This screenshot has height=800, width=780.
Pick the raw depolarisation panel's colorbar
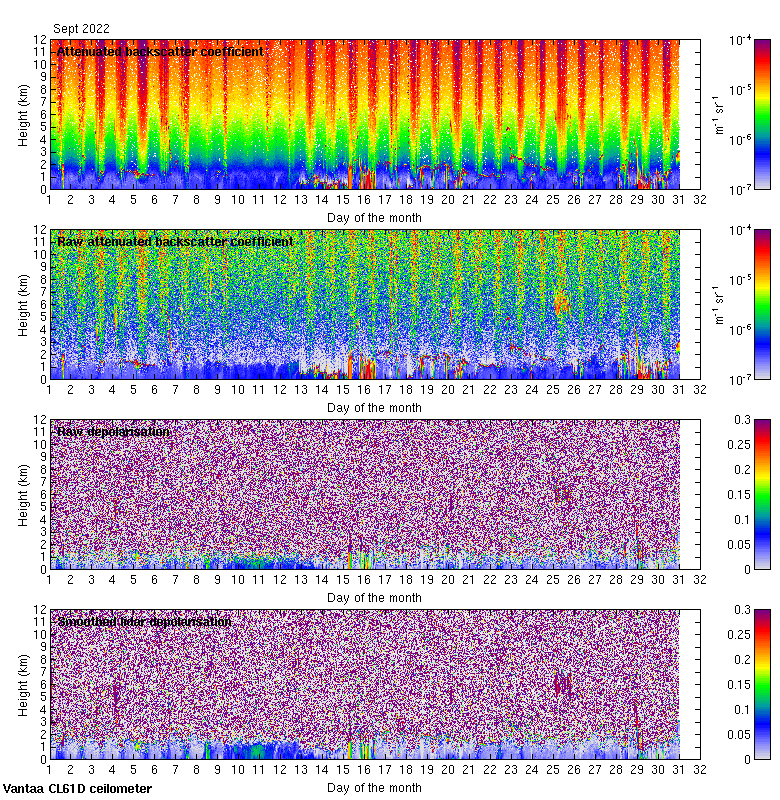[762, 494]
